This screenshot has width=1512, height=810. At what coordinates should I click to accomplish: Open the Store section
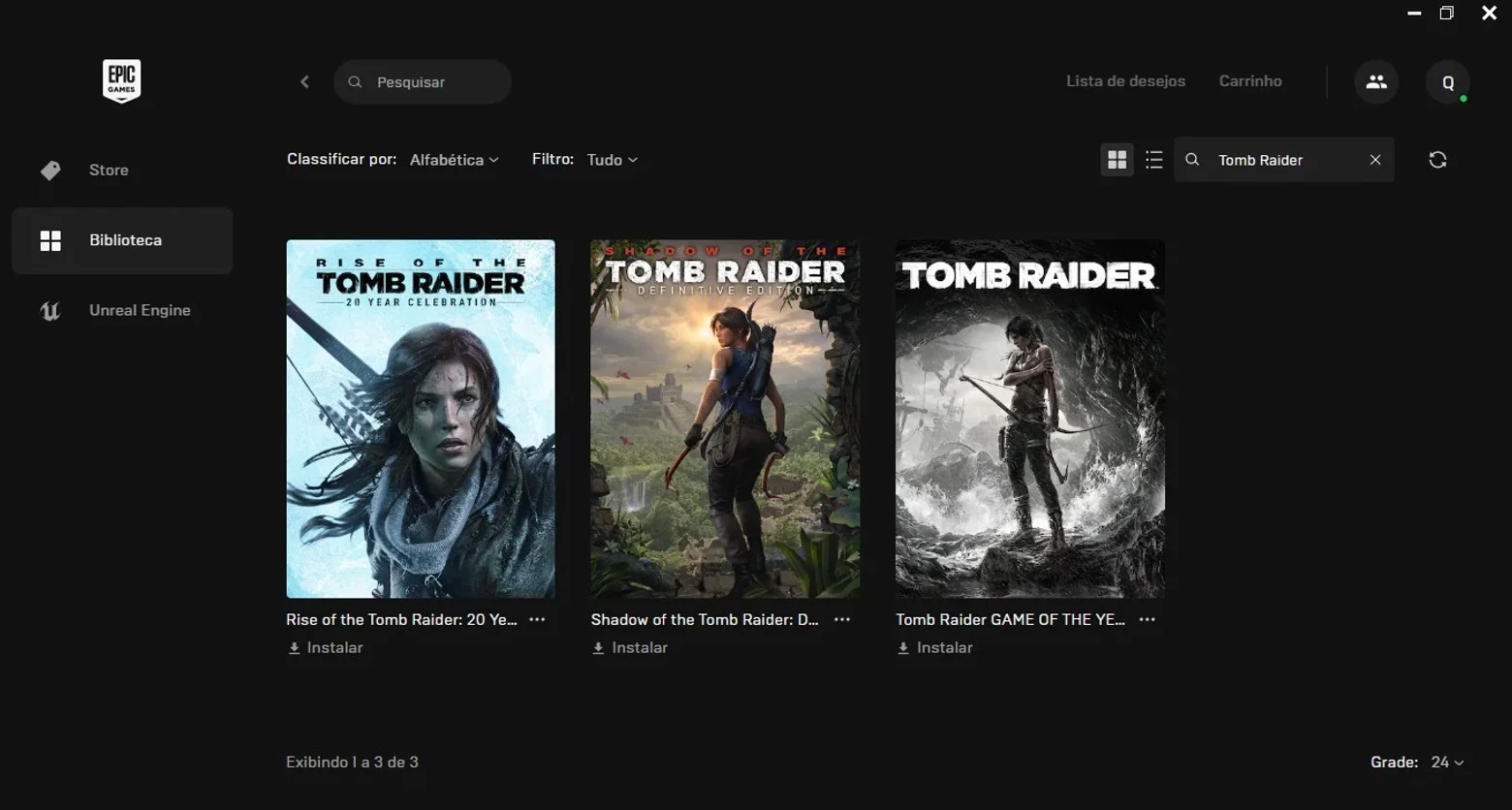[122, 171]
